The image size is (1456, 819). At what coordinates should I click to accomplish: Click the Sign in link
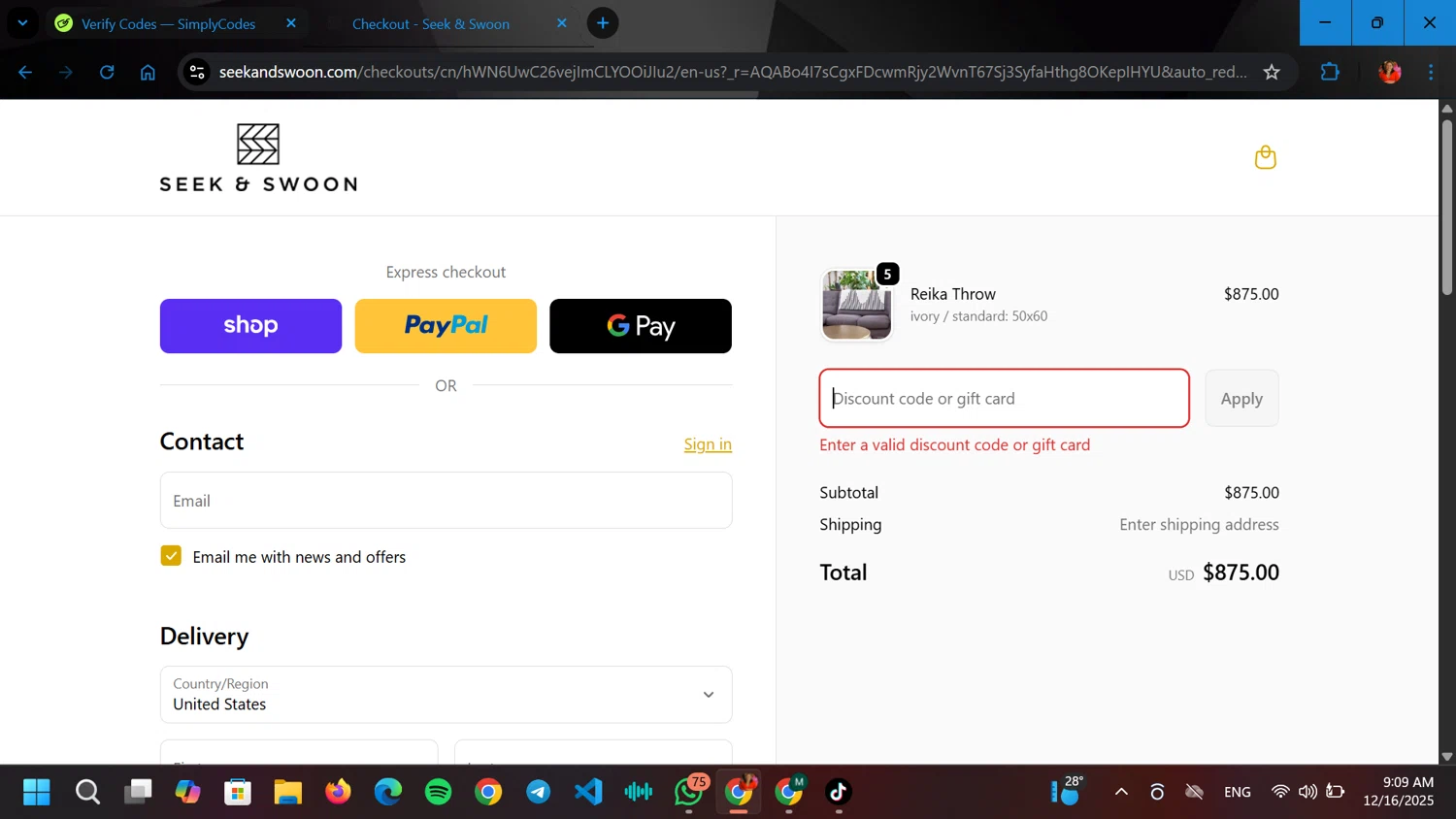708,444
